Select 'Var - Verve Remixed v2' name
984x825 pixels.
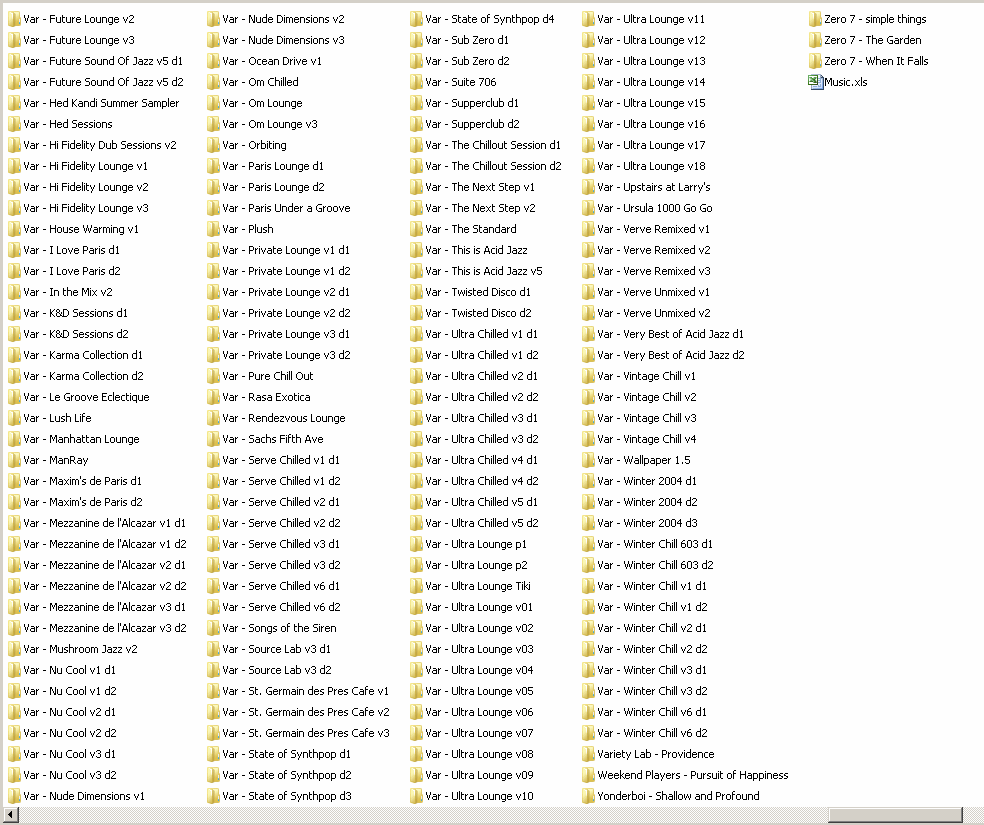tap(654, 250)
